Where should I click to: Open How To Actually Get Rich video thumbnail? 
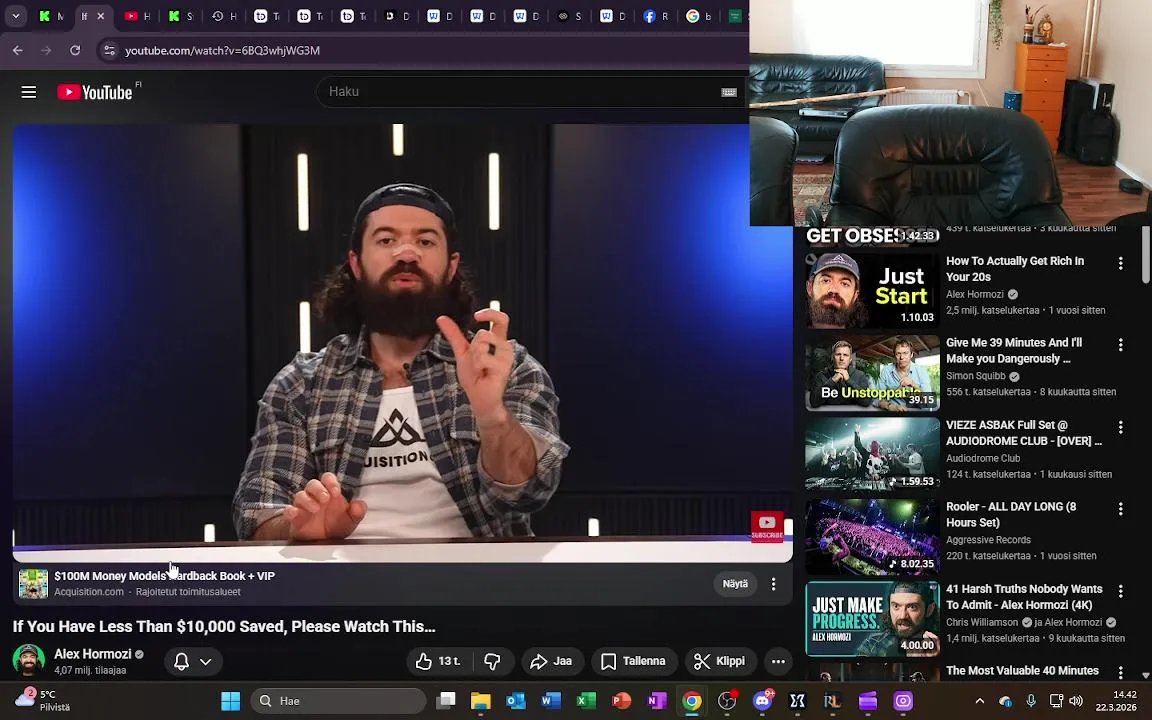[x=872, y=291]
